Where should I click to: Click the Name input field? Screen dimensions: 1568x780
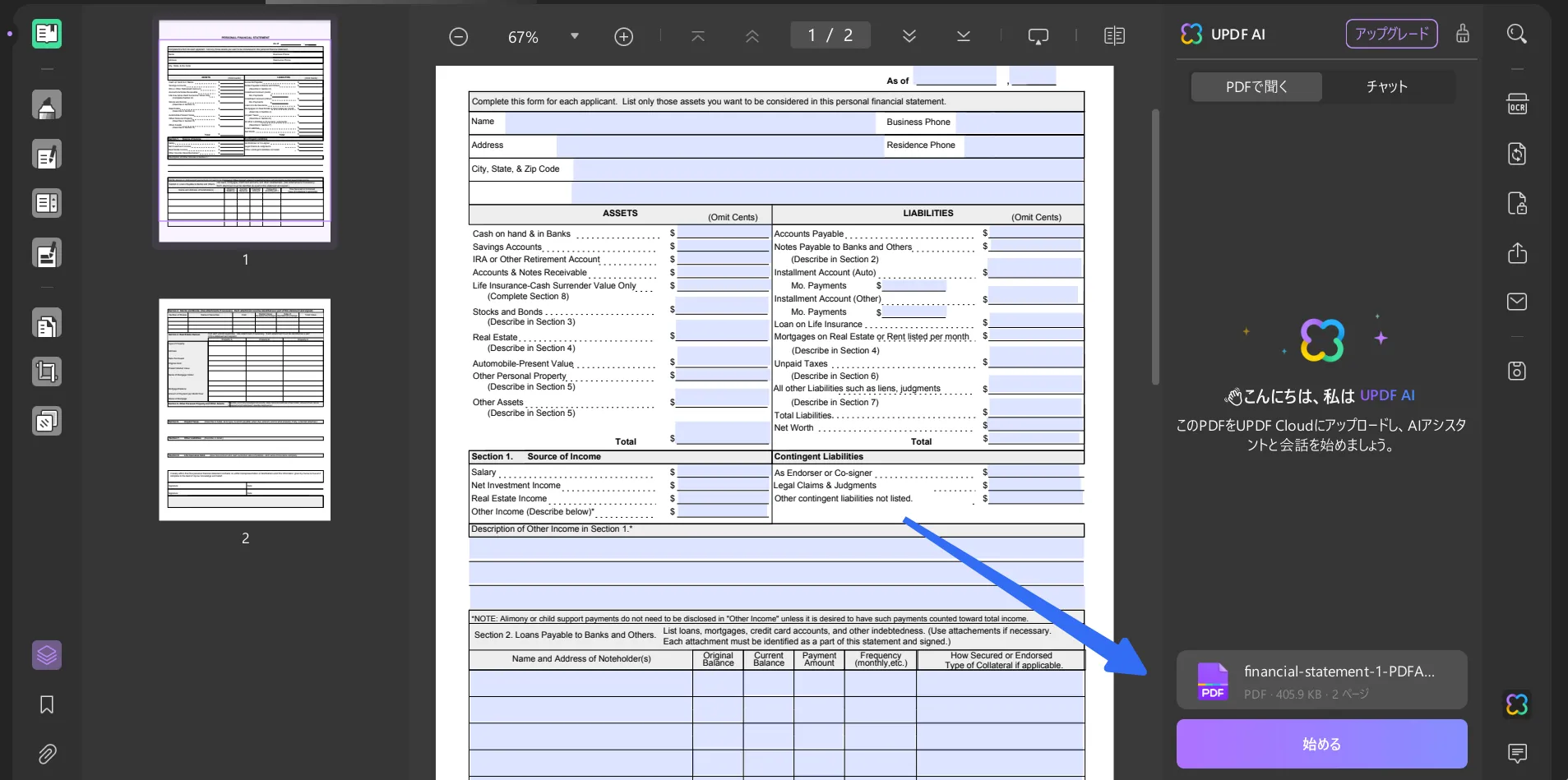[x=691, y=122]
